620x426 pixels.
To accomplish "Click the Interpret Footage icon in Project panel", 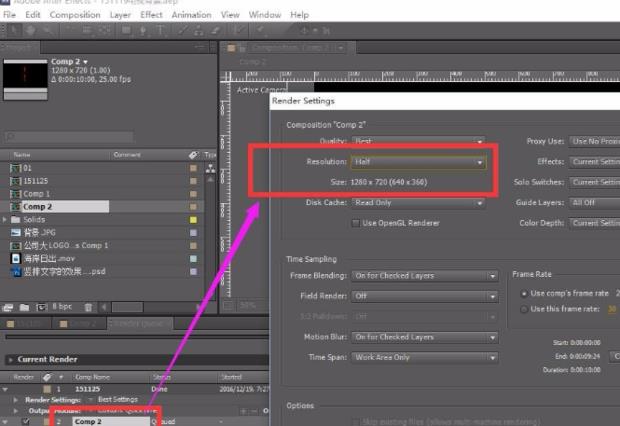I will (8, 306).
